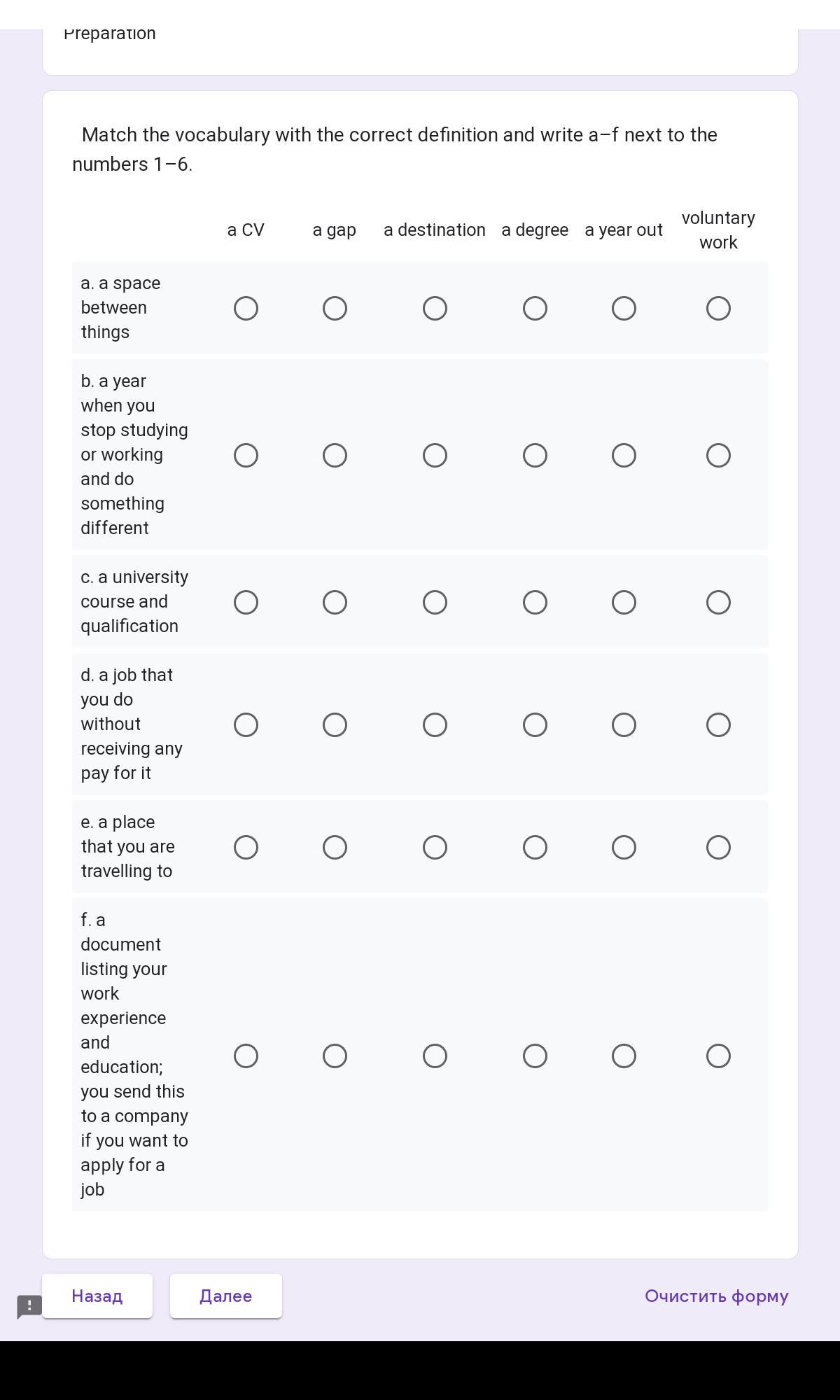
Task: Select 'a year out' for job without pay row
Action: tap(624, 725)
